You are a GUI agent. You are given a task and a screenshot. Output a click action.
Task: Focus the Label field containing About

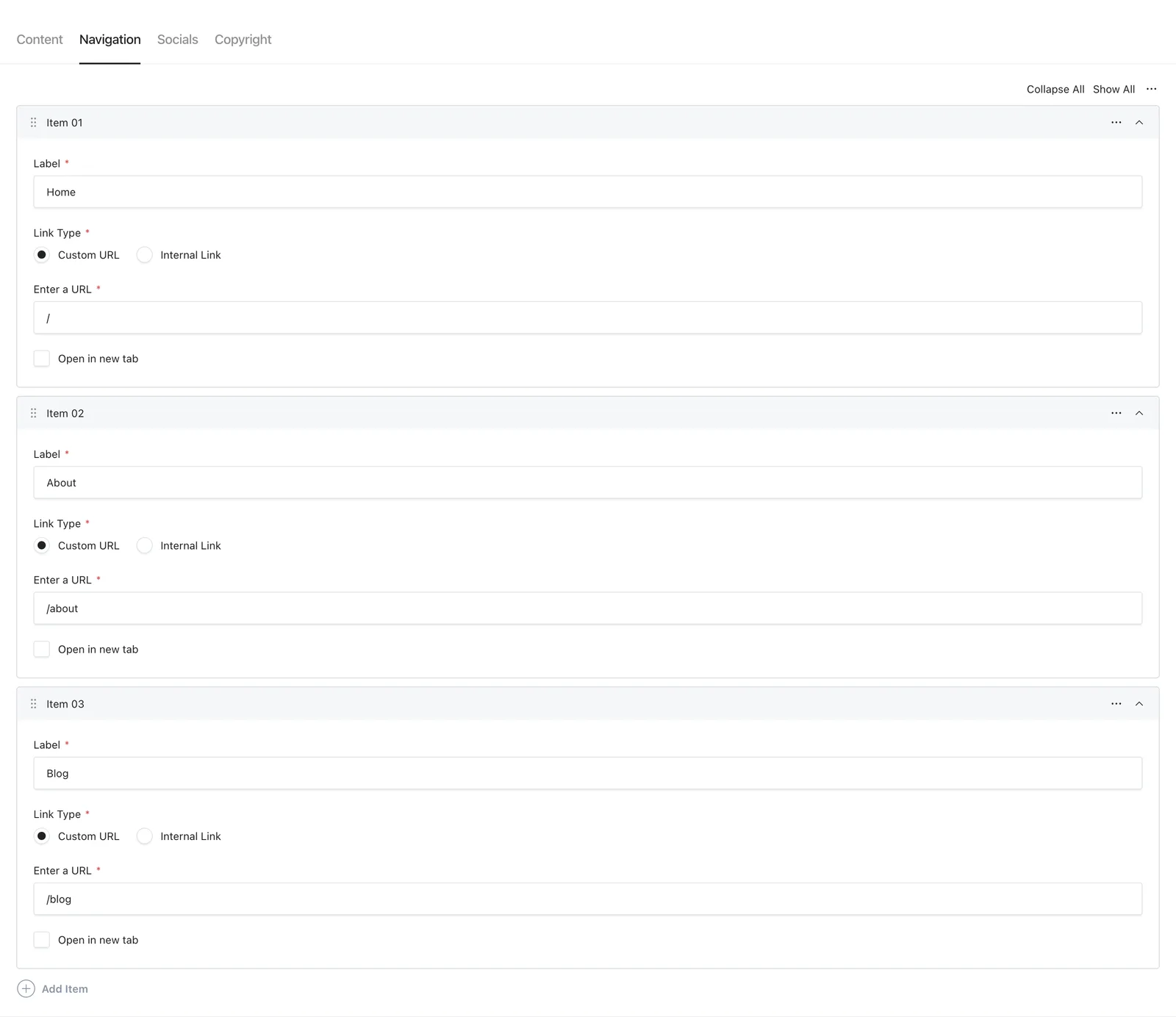click(x=587, y=483)
